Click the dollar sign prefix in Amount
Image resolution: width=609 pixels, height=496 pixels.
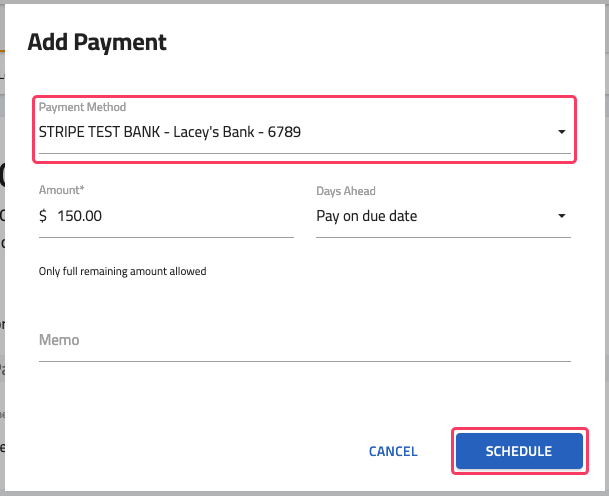[43, 216]
